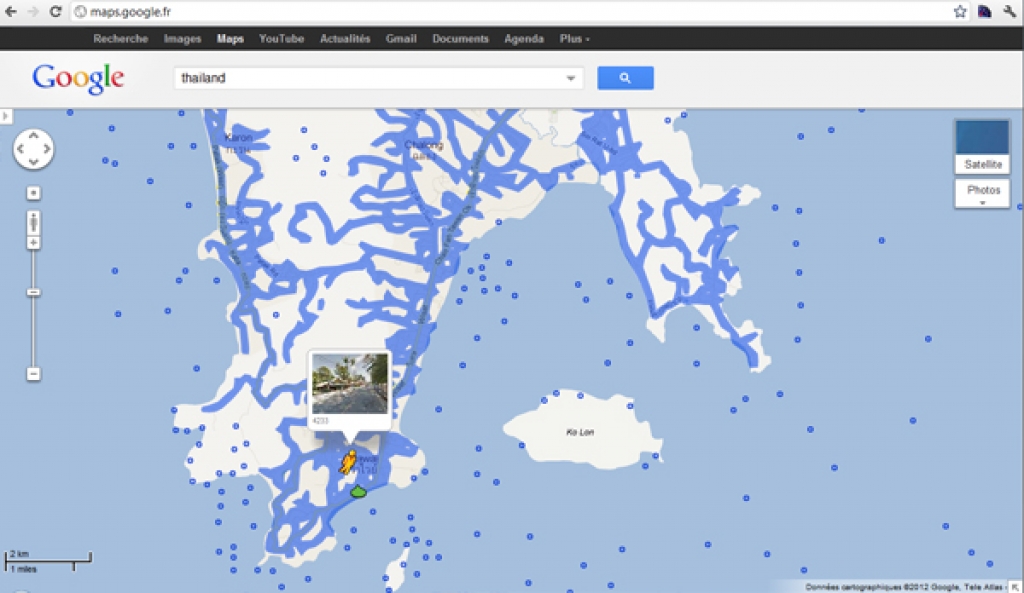Open Recherche in the Google bar
The width and height of the screenshot is (1024, 593).
[121, 39]
